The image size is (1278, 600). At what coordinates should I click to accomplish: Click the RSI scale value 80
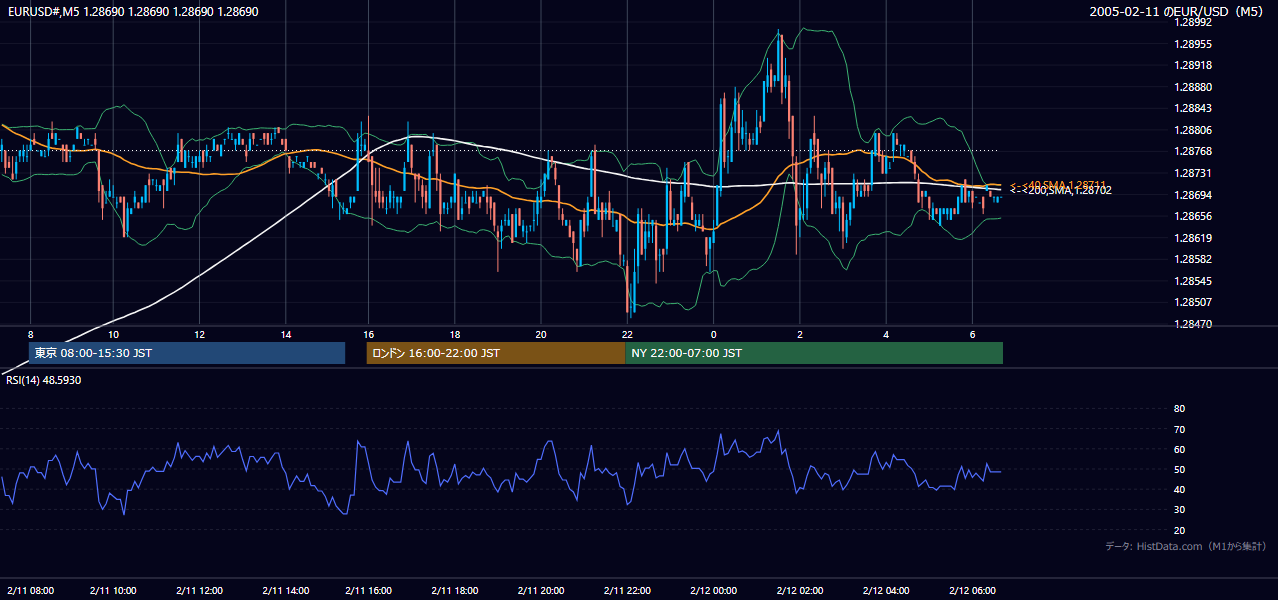1179,409
